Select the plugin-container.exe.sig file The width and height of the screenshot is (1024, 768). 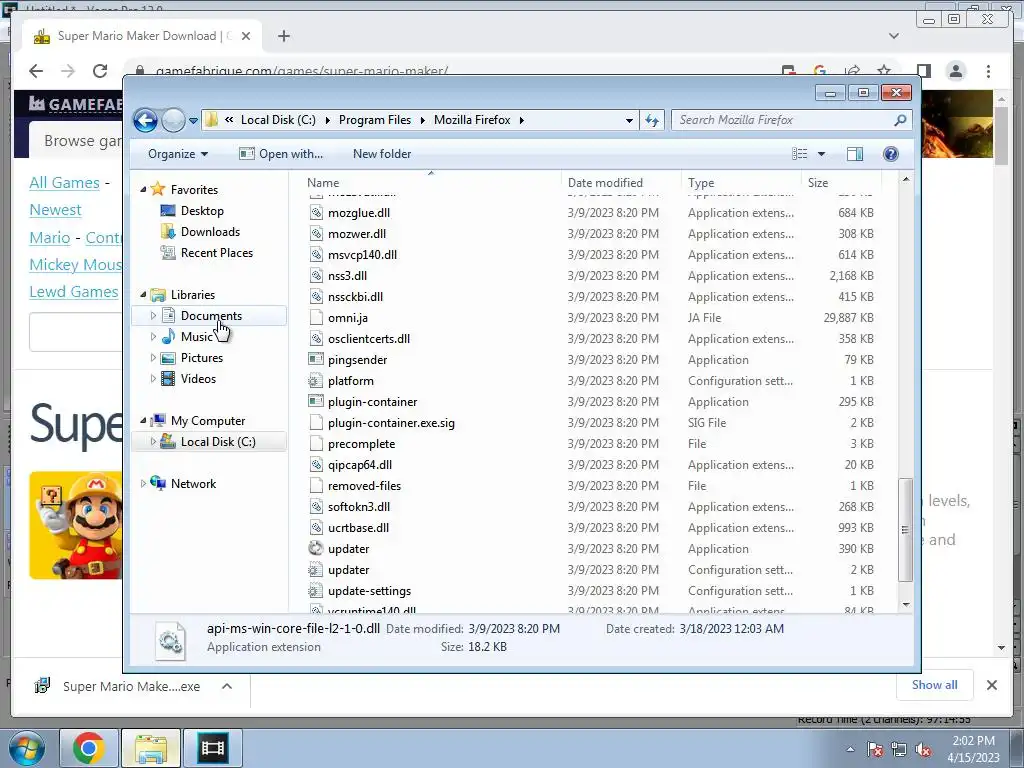coord(391,423)
